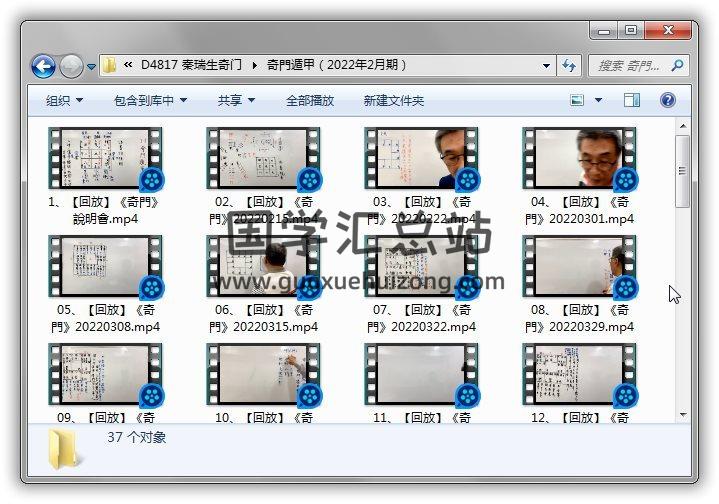Viewport: 719px width, 504px height.
Task: Click the Forward navigation arrow button
Action: pos(72,67)
